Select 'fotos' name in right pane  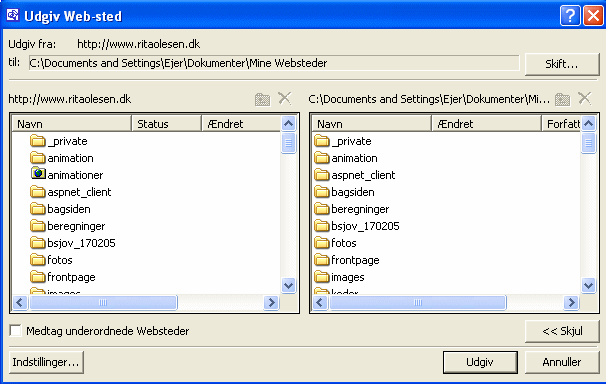(344, 243)
